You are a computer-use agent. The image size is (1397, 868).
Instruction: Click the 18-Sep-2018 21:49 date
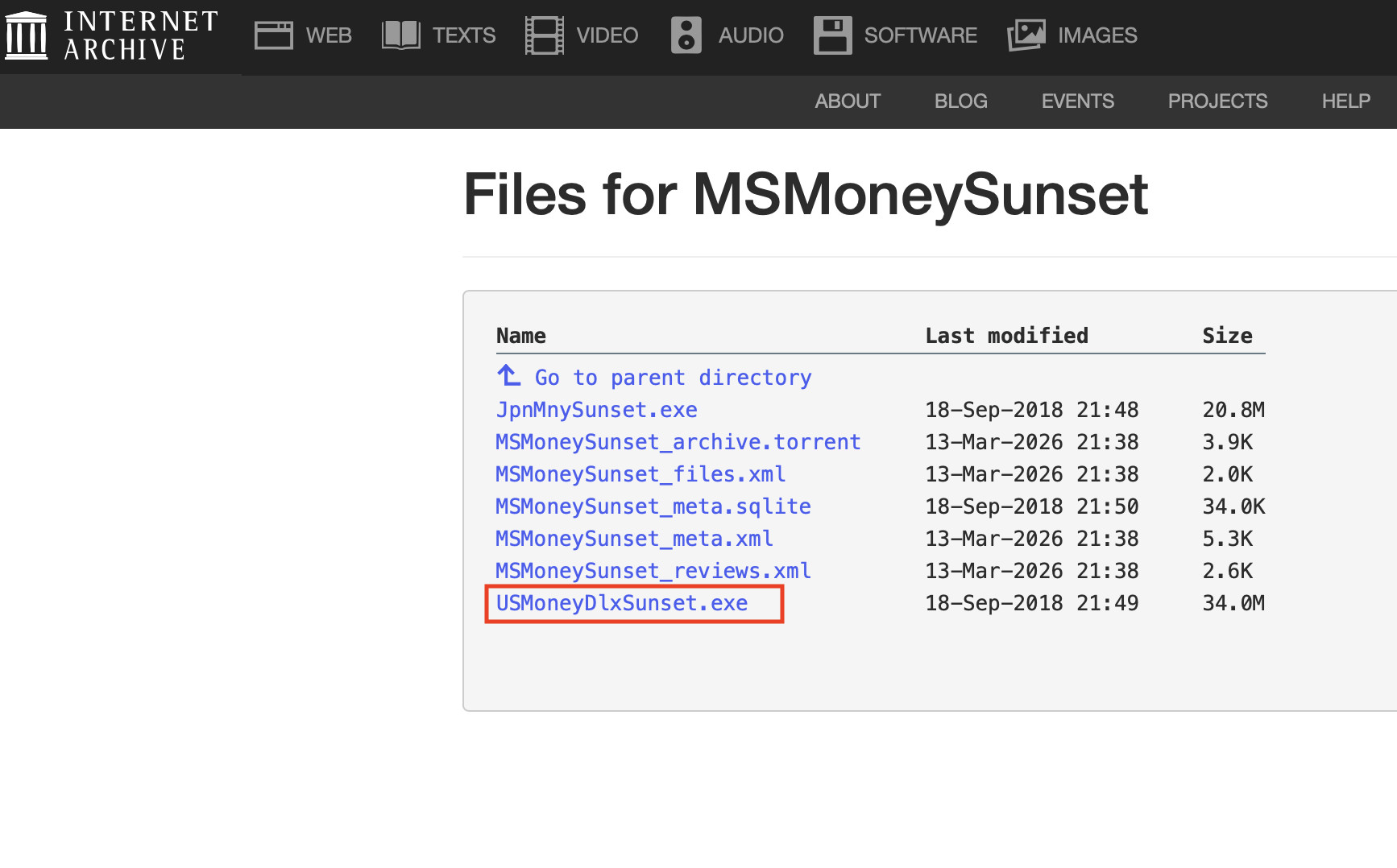[1032, 603]
